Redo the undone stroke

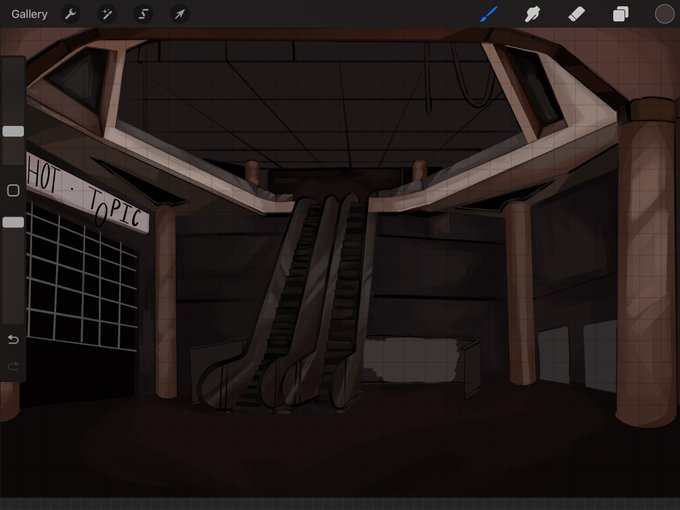tap(13, 366)
